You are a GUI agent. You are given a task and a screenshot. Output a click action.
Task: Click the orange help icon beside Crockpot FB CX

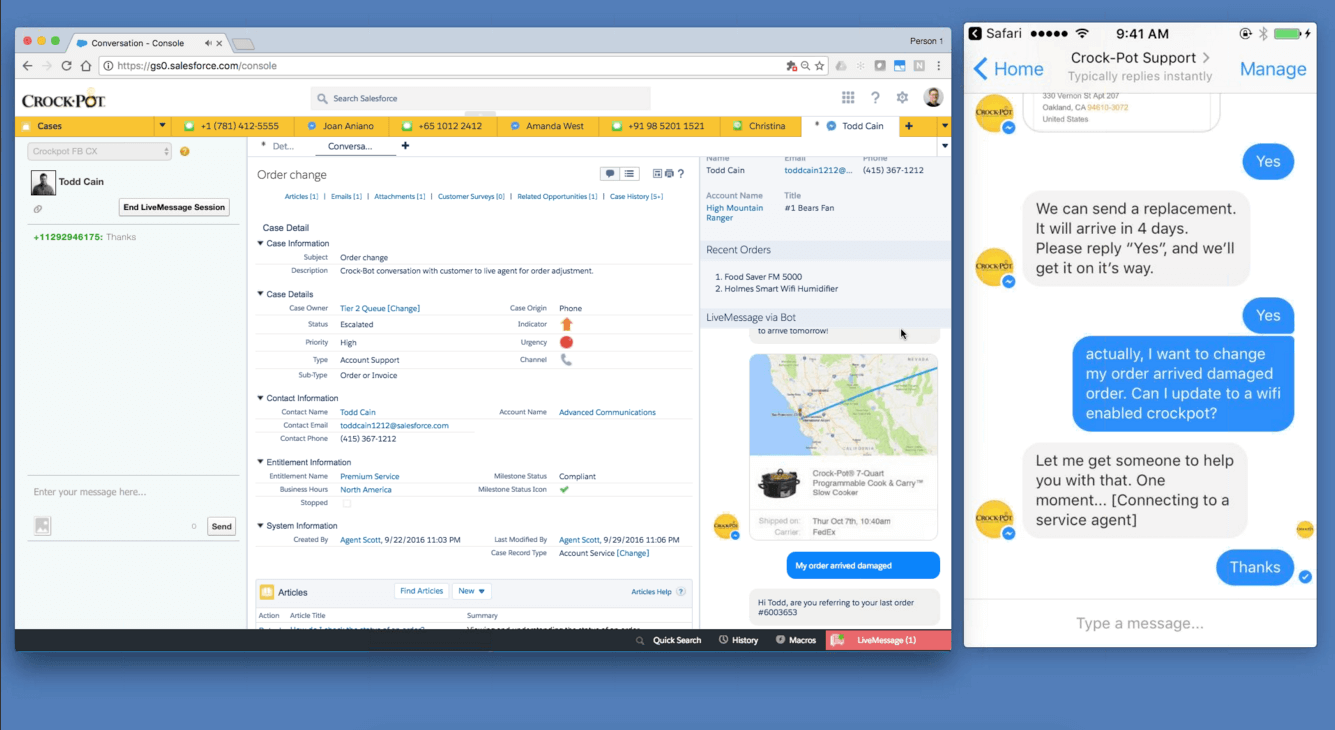pos(185,152)
